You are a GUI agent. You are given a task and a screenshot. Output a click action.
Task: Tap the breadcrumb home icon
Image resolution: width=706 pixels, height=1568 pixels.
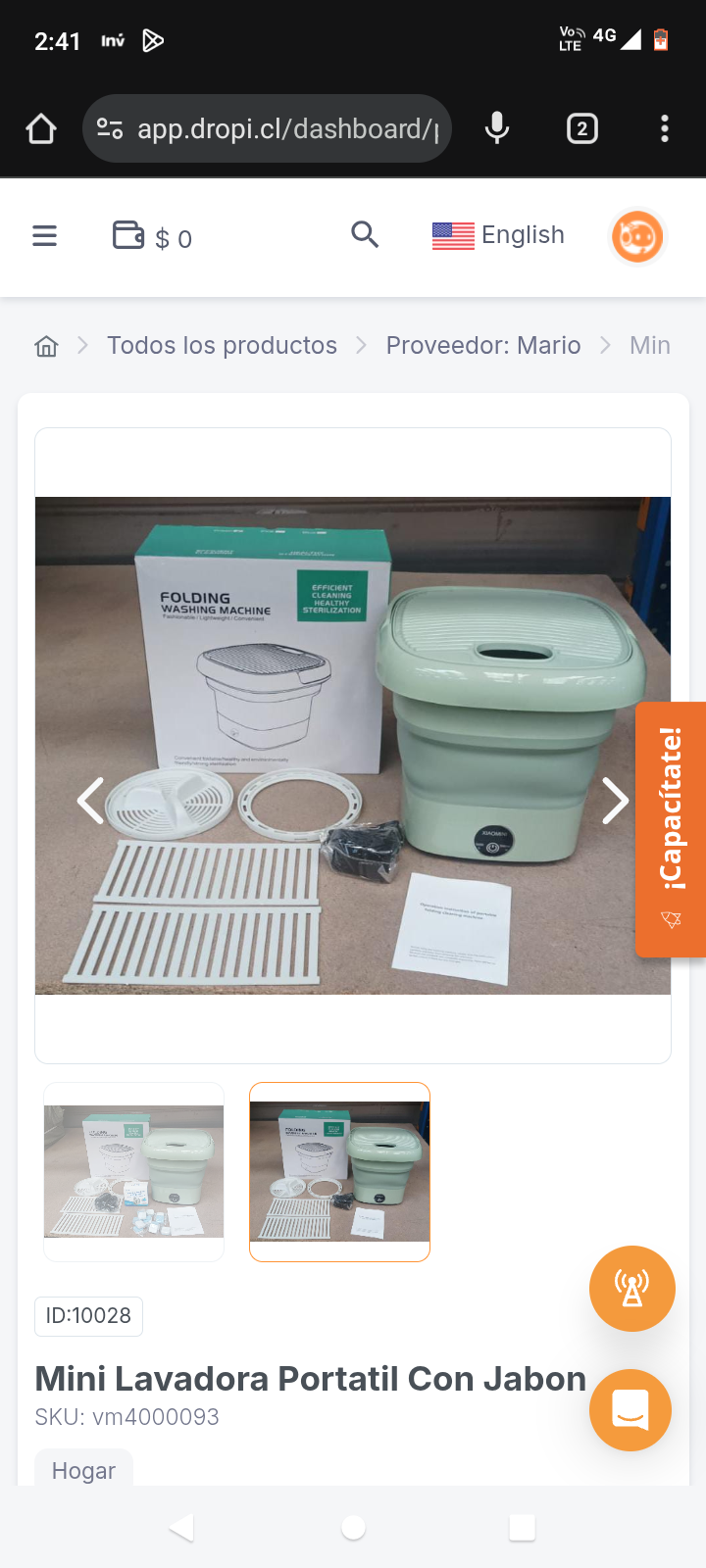[x=46, y=346]
